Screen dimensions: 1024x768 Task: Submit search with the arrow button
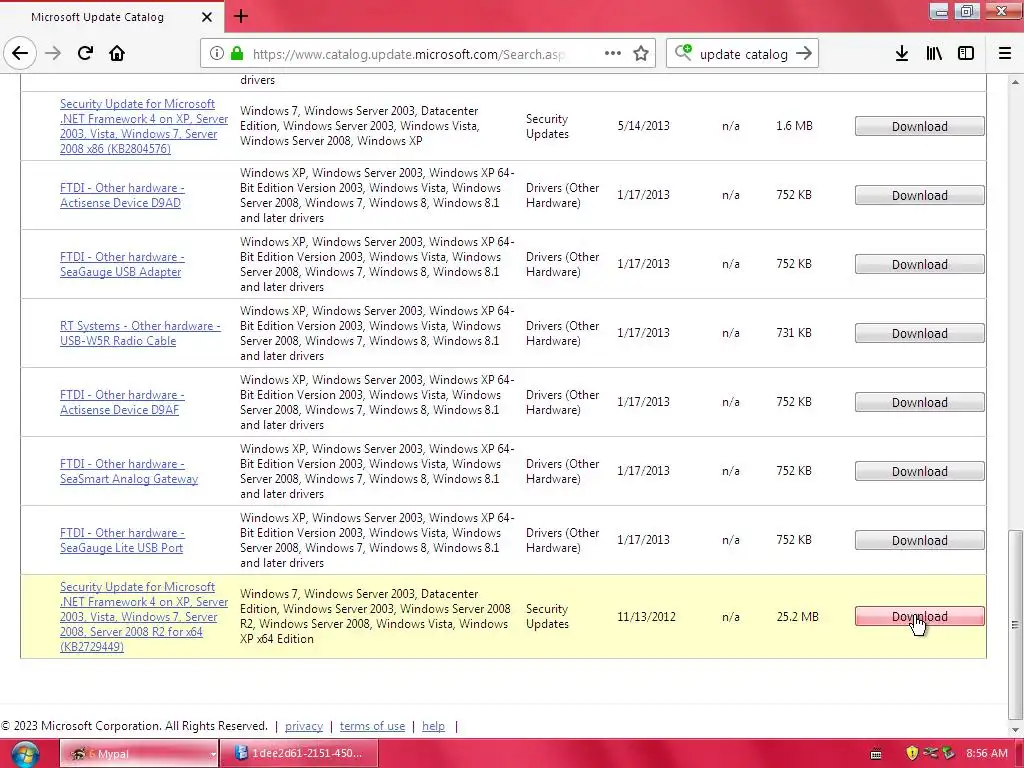[804, 53]
